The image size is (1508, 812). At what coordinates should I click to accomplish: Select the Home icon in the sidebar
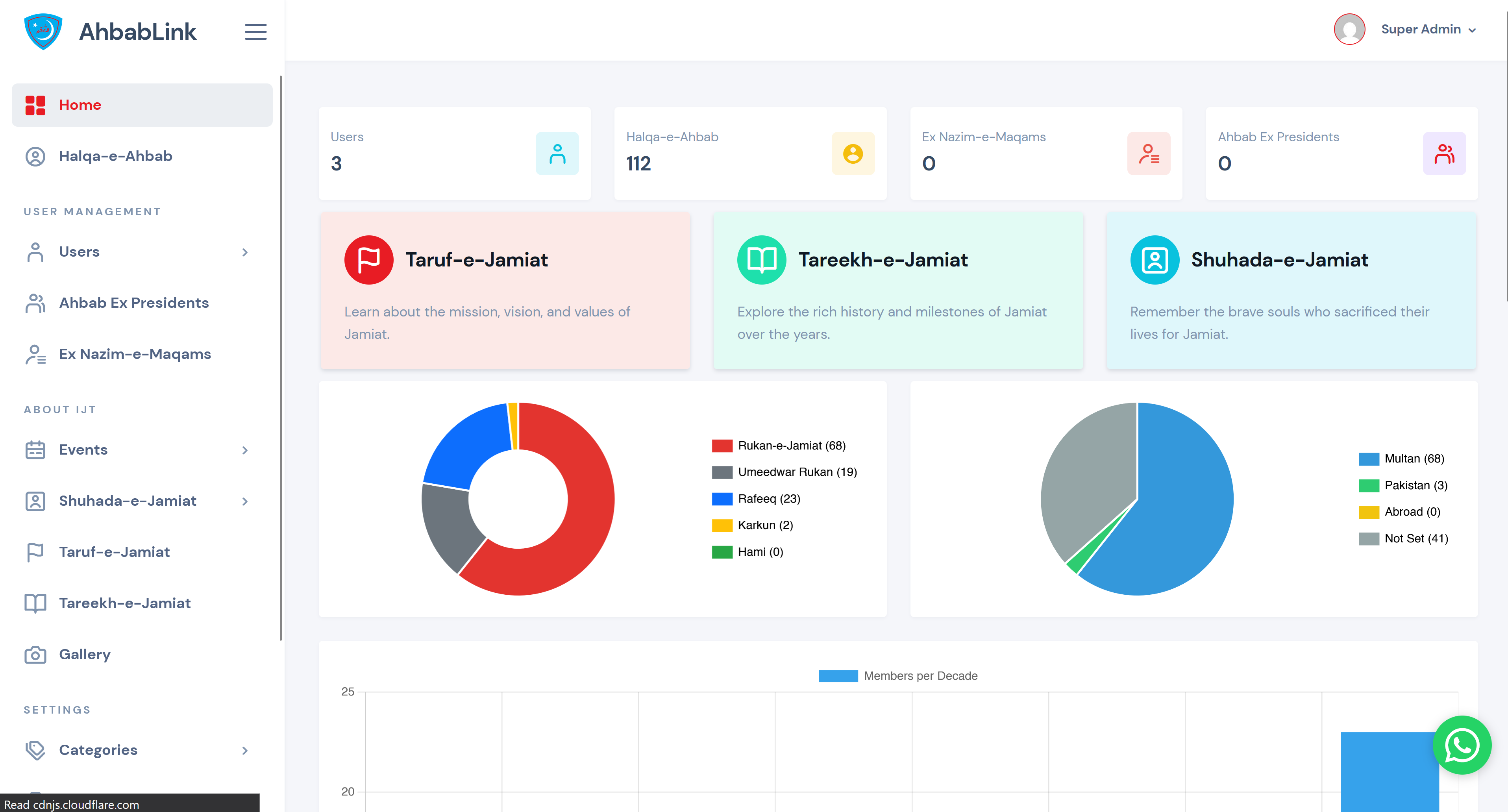coord(36,105)
